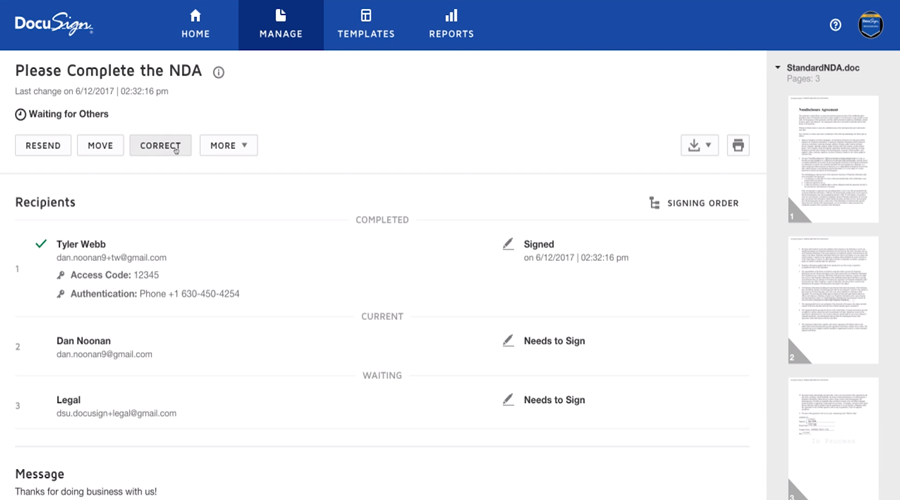Viewport: 900px width, 500px height.
Task: Open the user profile avatar
Action: pyautogui.click(x=872, y=25)
